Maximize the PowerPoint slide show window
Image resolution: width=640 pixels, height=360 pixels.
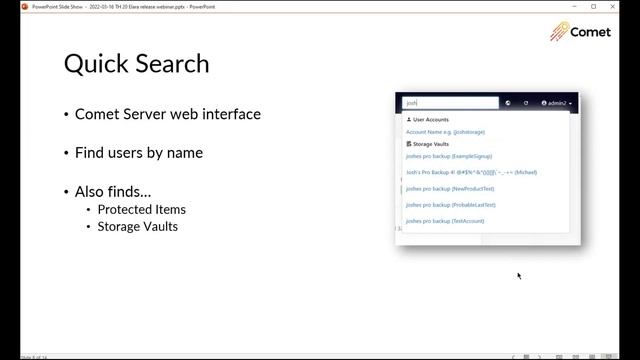593,7
